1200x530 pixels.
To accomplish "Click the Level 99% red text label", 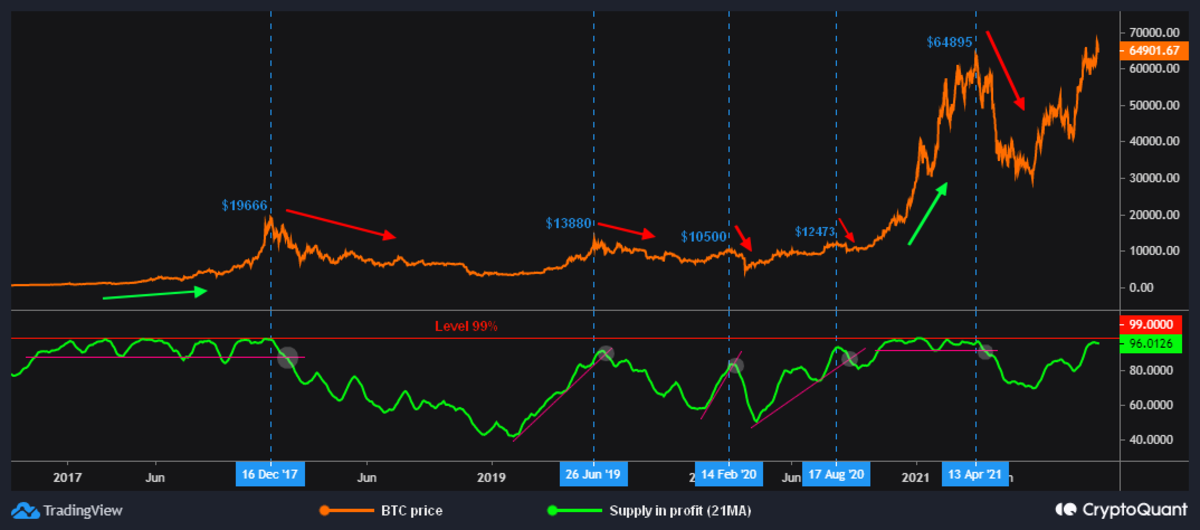I will (466, 327).
